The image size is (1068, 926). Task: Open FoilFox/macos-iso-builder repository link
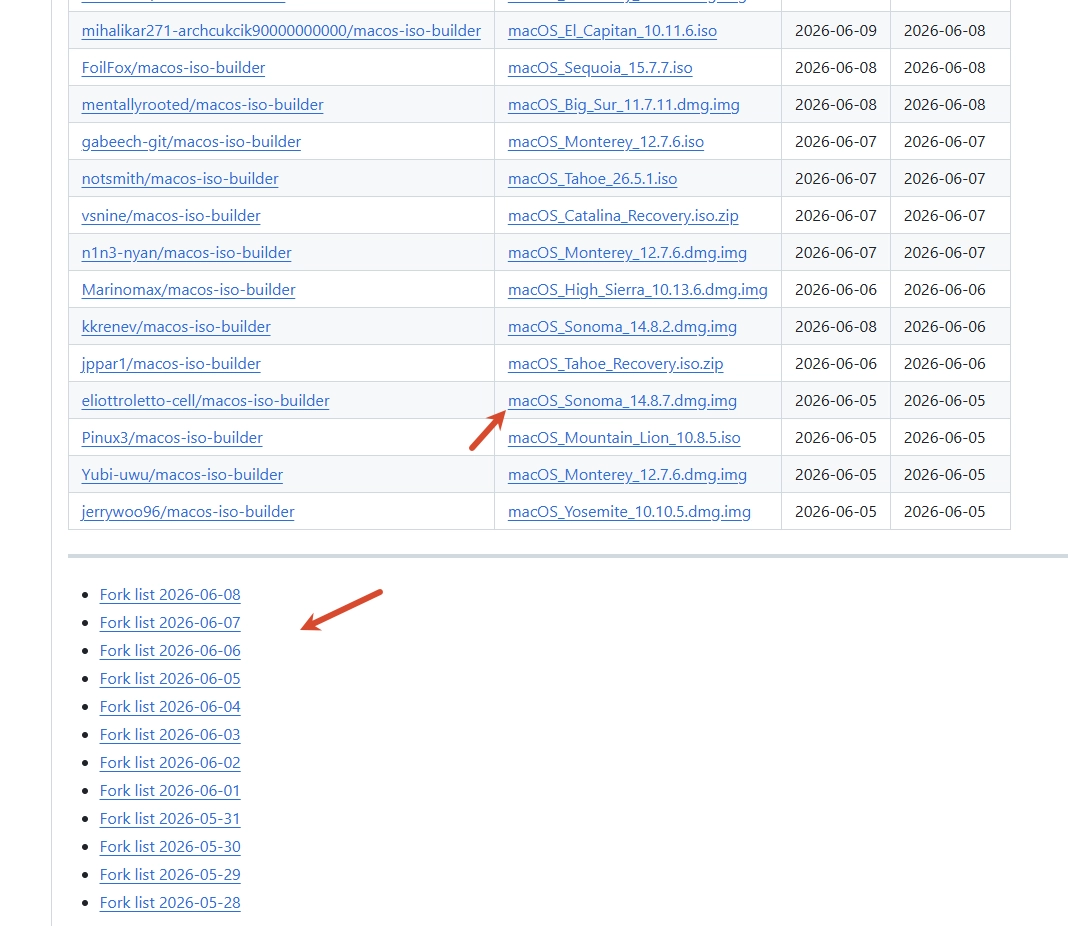[x=173, y=67]
